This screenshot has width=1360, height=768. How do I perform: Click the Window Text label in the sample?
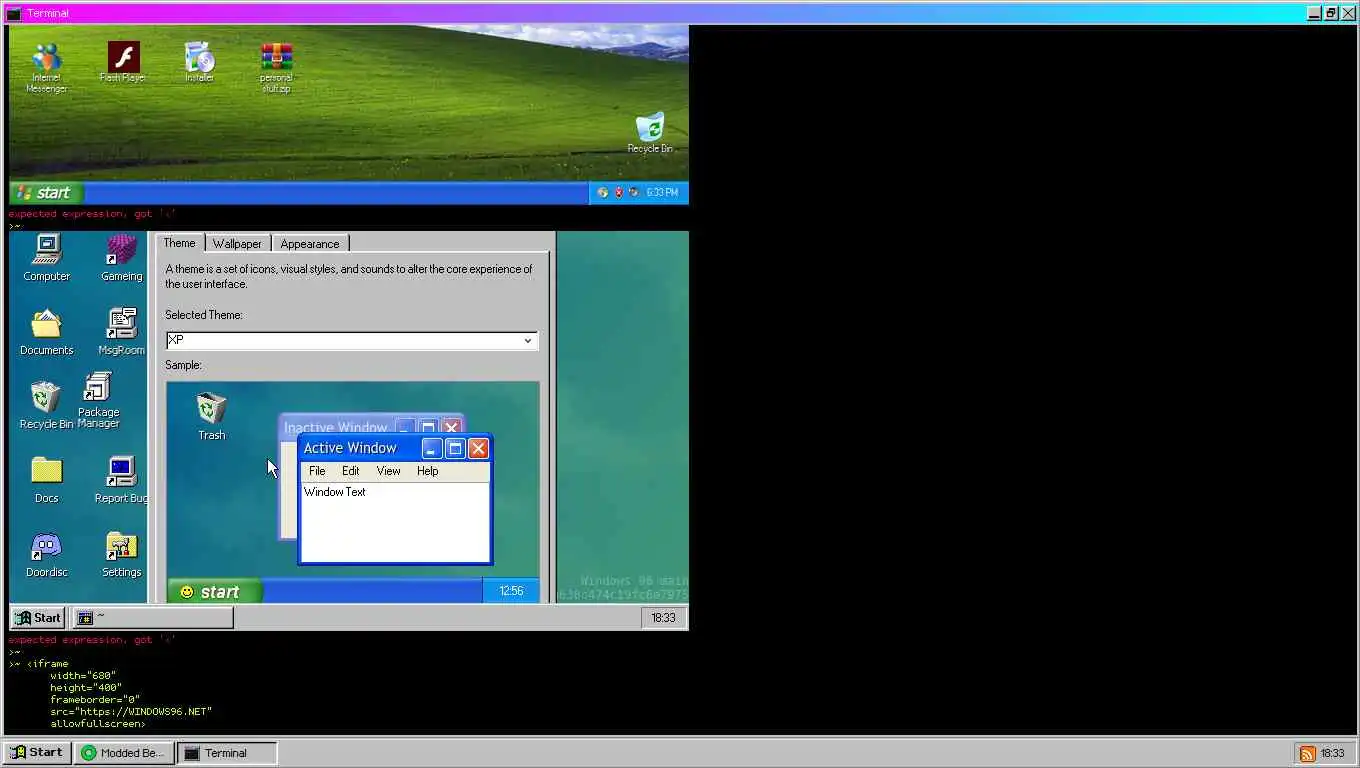coord(334,492)
